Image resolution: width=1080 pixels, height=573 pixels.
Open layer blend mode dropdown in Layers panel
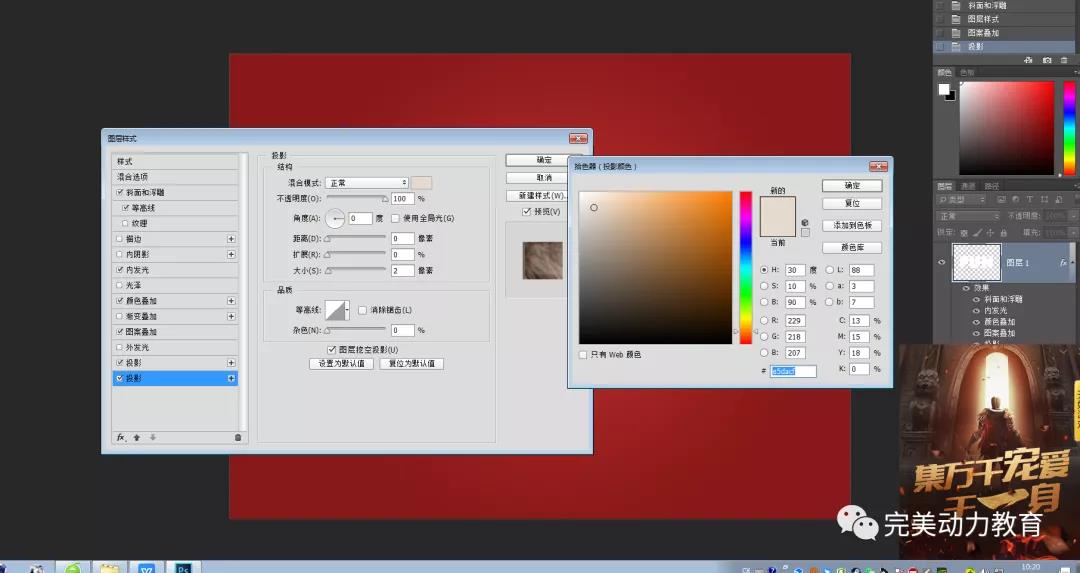968,216
